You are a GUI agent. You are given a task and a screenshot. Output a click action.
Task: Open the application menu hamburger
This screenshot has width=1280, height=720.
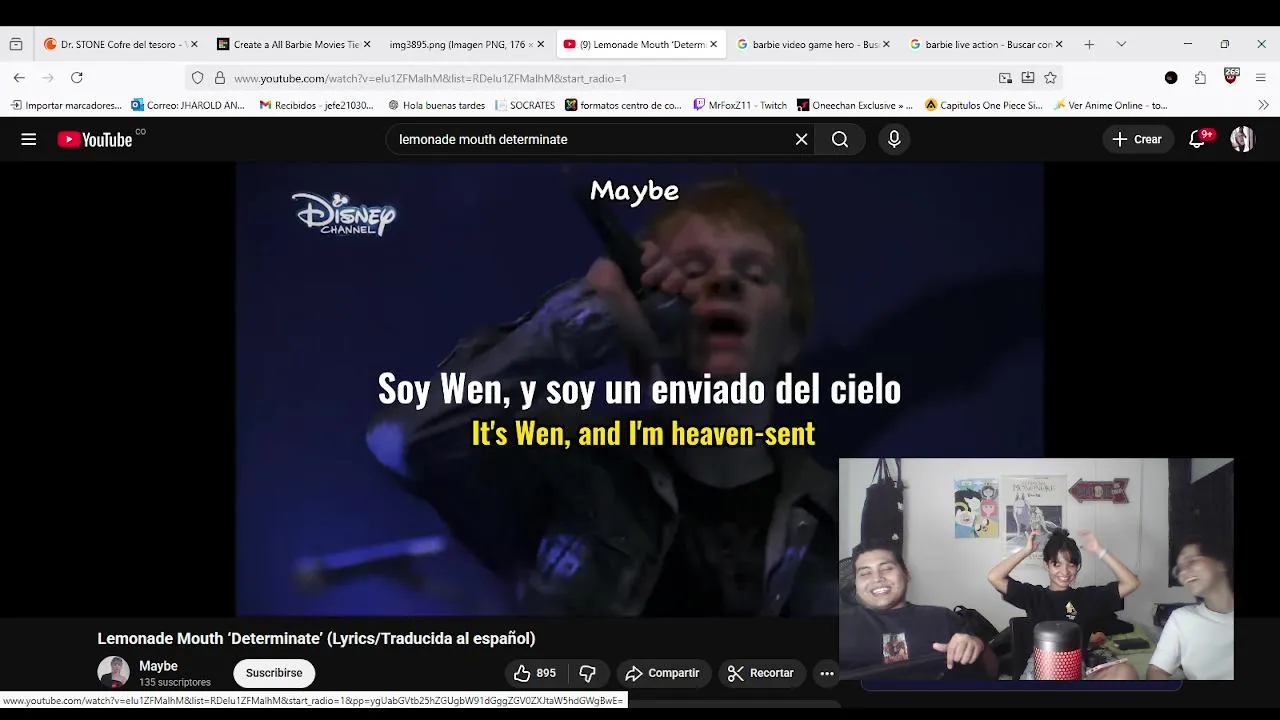tap(1261, 78)
